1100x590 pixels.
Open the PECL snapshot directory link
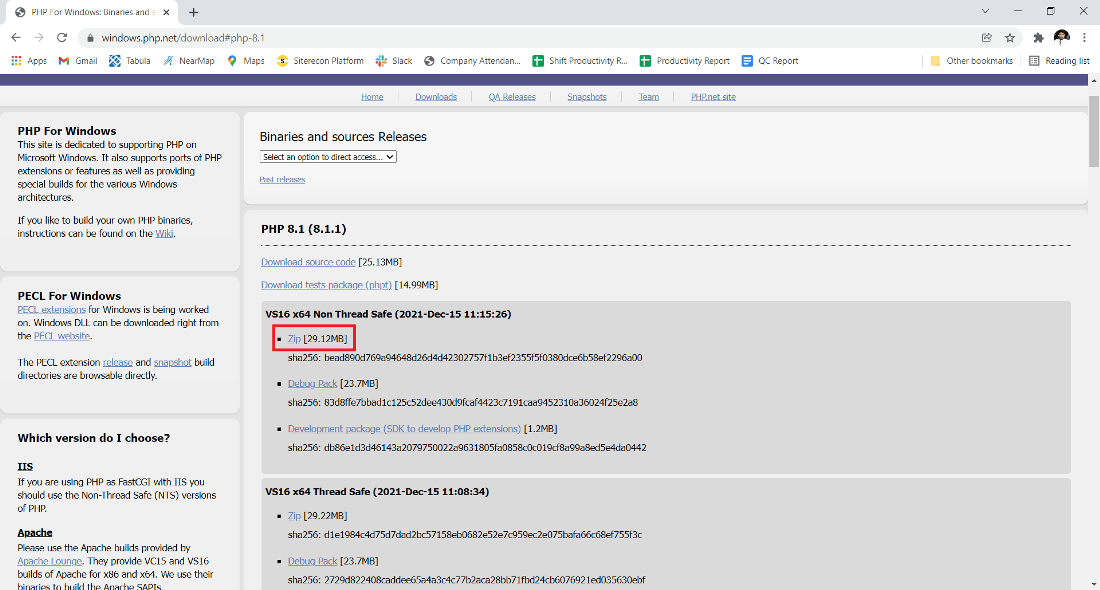tap(173, 363)
